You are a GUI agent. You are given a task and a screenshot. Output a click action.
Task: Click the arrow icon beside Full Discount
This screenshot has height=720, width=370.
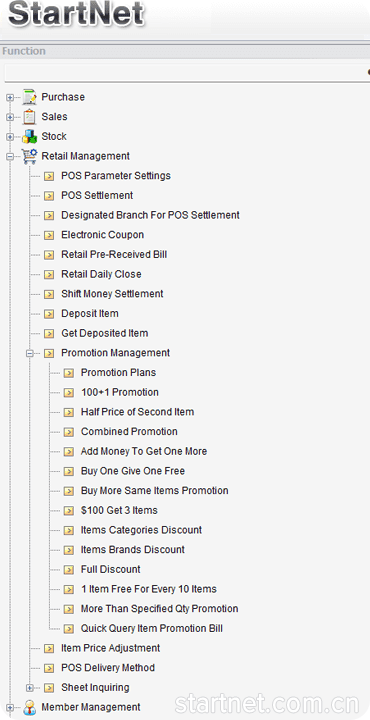[69, 570]
